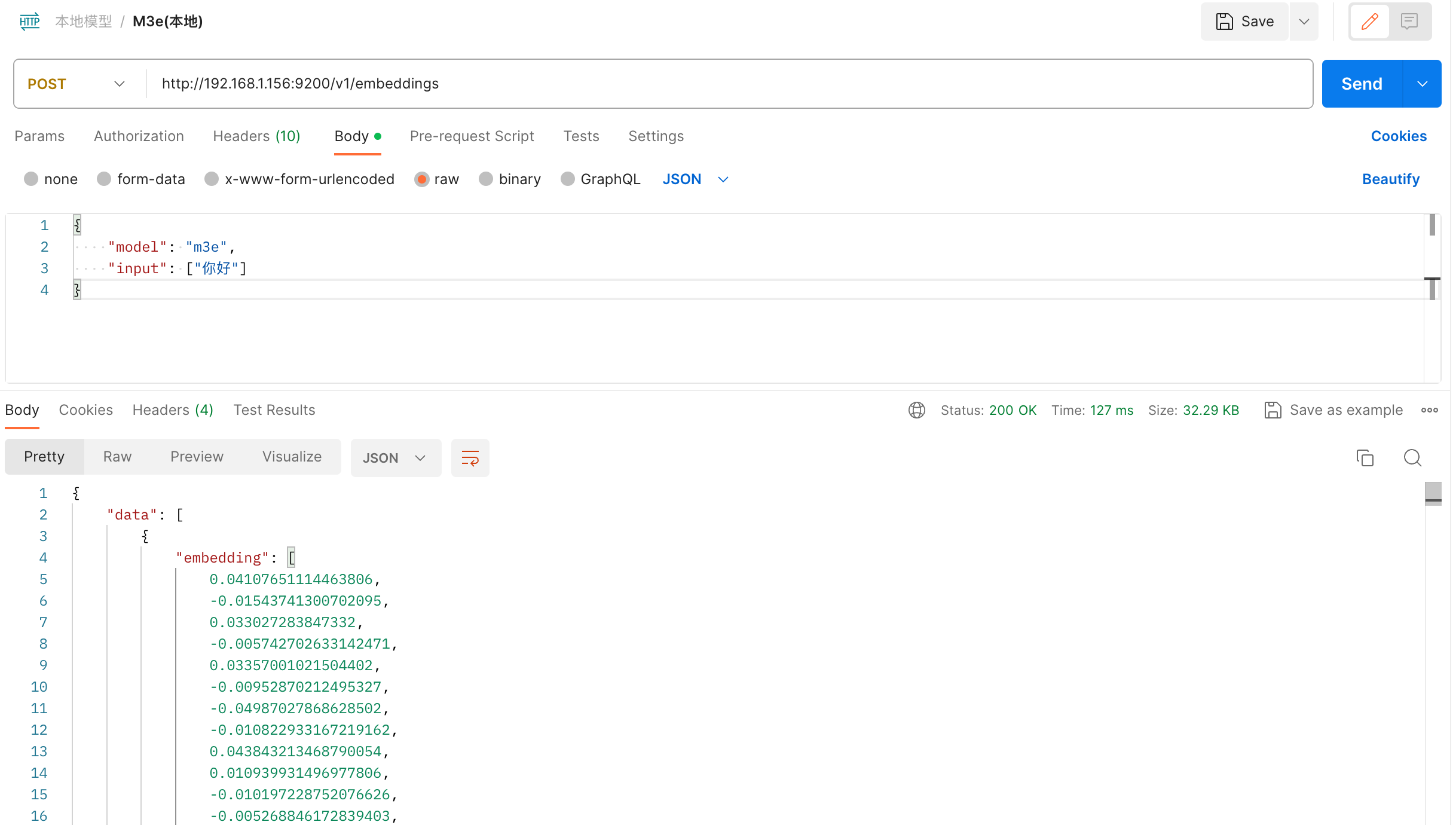Open the Pre-request Script tab
The height and width of the screenshot is (825, 1456).
(472, 136)
